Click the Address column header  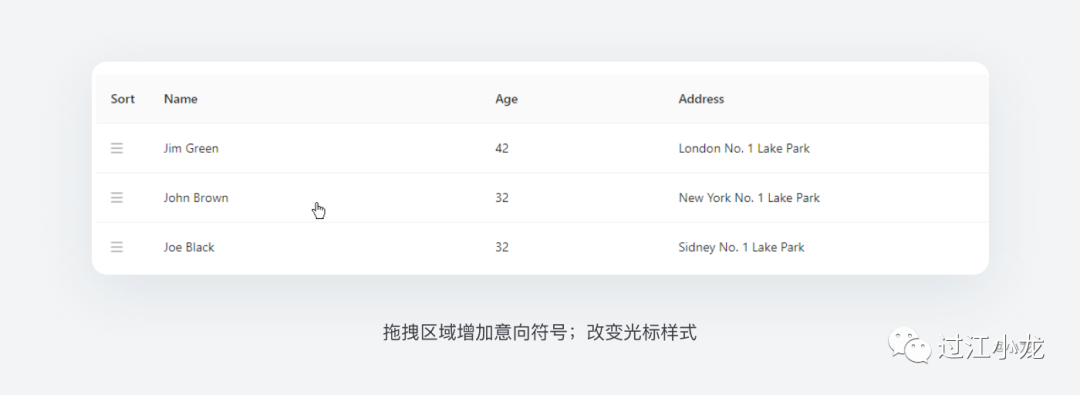pos(701,99)
